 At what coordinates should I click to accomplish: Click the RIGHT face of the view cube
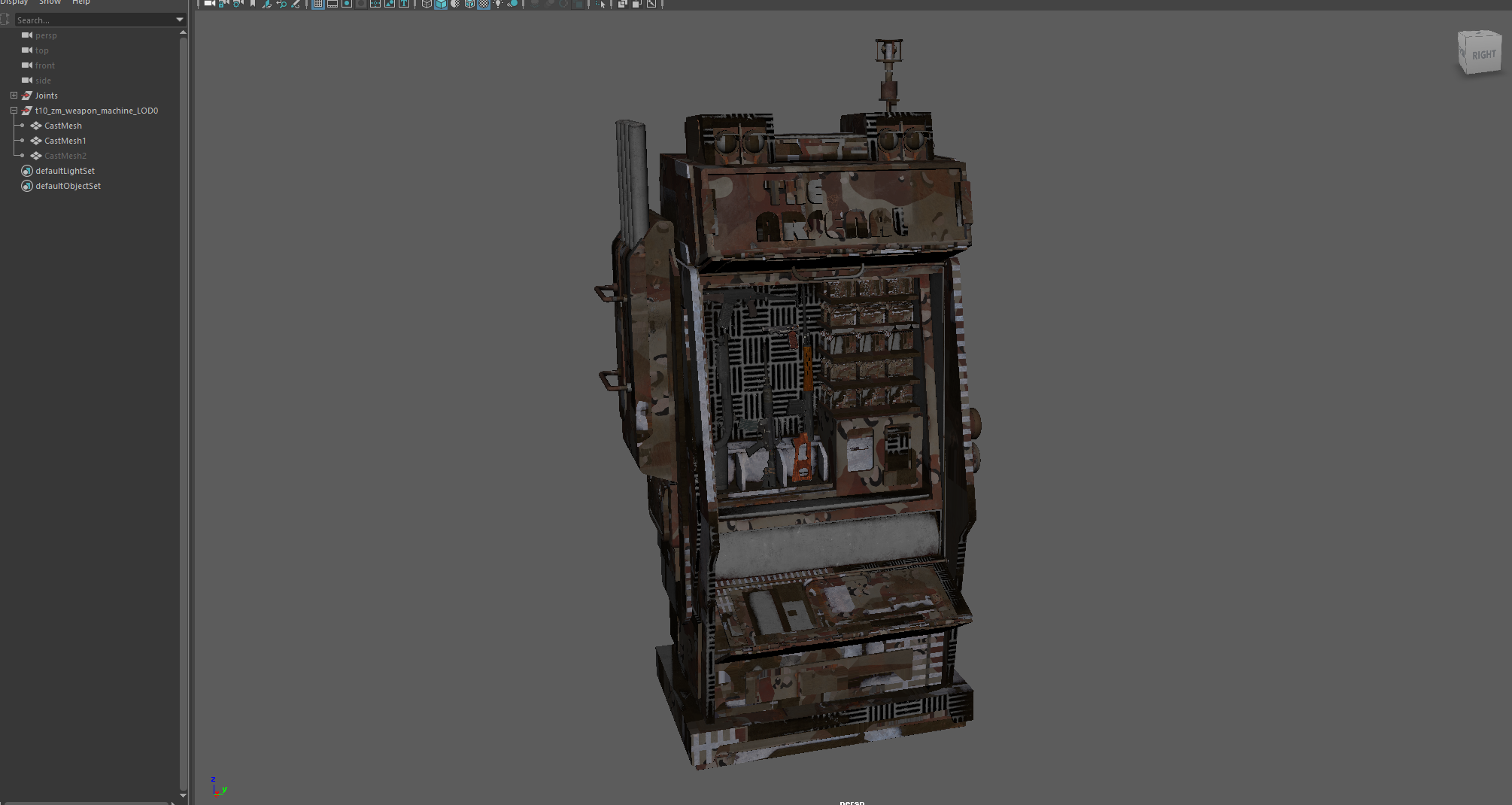(1483, 55)
